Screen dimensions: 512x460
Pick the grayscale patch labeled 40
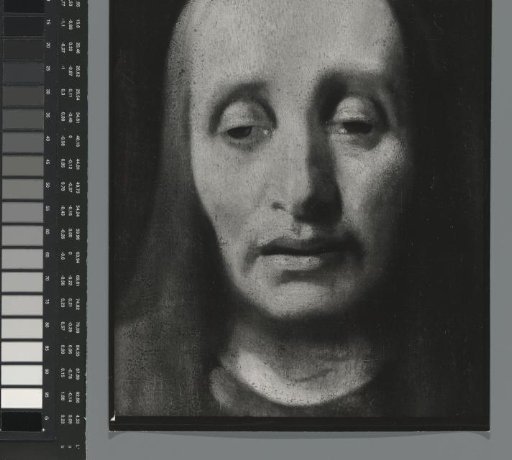coord(23,142)
